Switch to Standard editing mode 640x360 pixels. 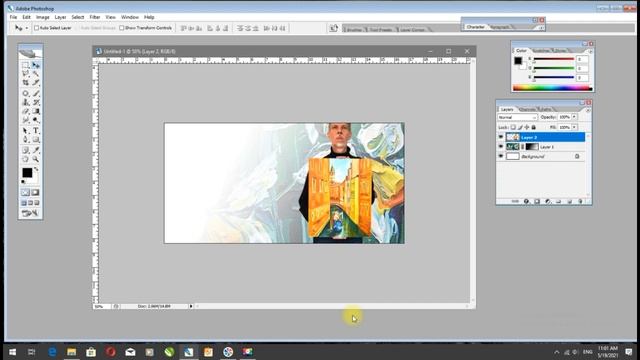click(25, 192)
